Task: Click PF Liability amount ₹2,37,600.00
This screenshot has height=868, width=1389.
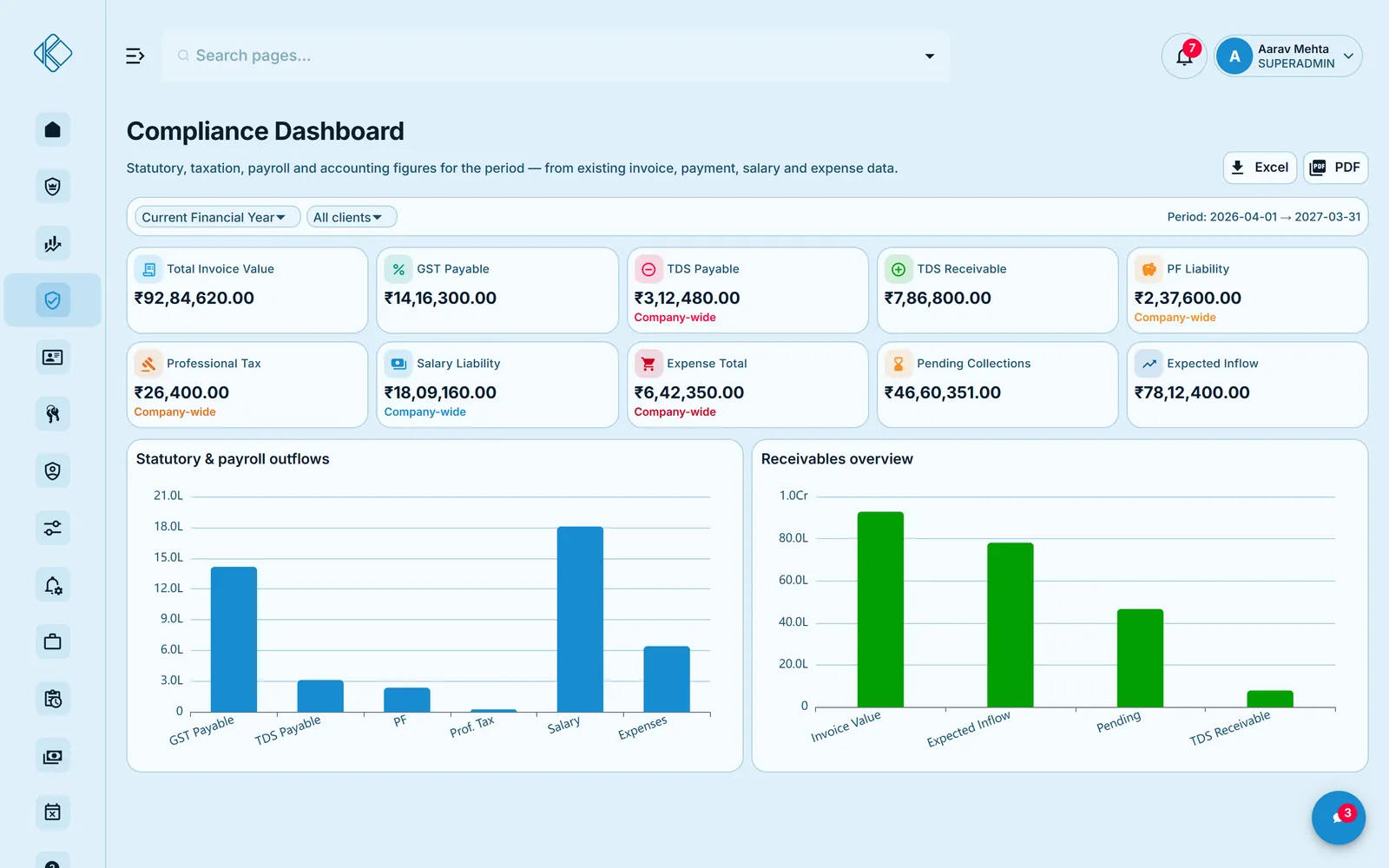Action: [1188, 298]
